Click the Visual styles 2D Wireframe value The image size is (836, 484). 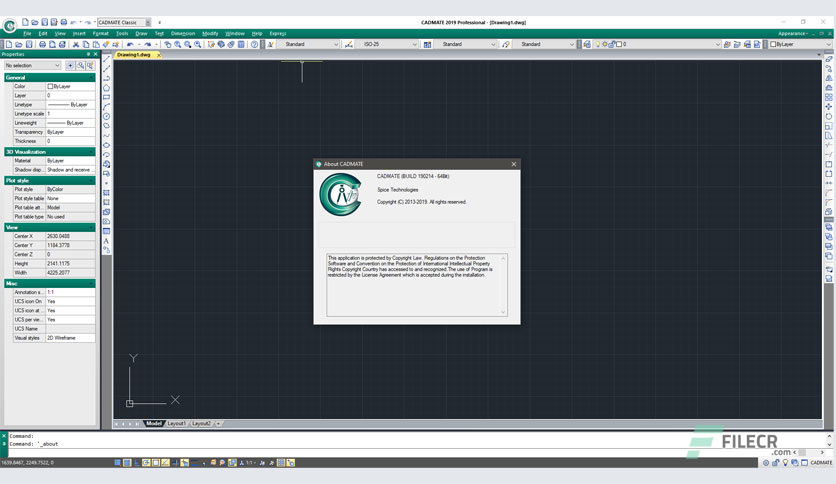(x=70, y=338)
